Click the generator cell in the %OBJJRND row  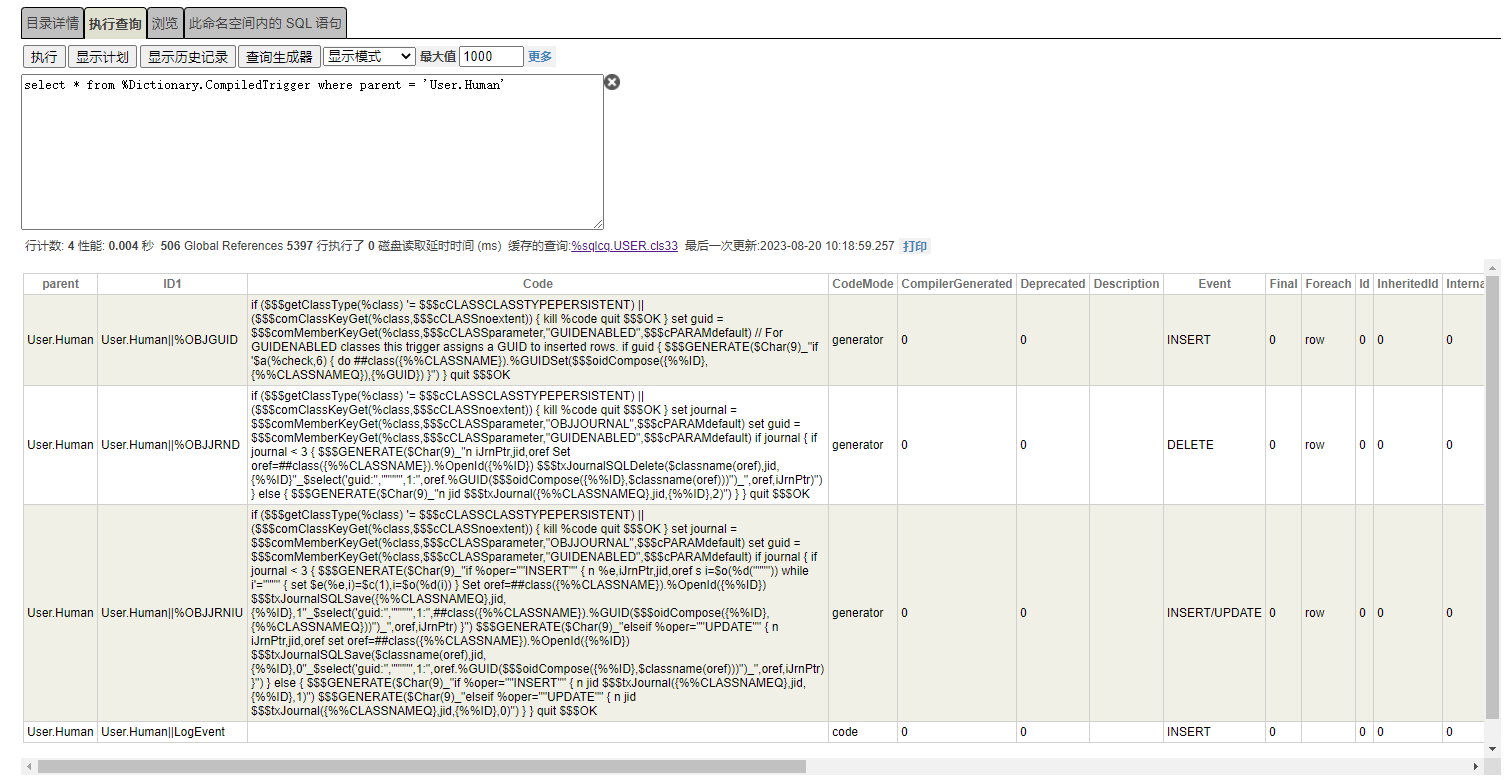863,445
